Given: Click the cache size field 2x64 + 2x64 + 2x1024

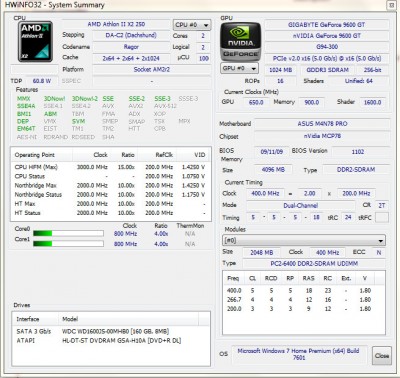Looking at the screenshot, I should coord(131,58).
